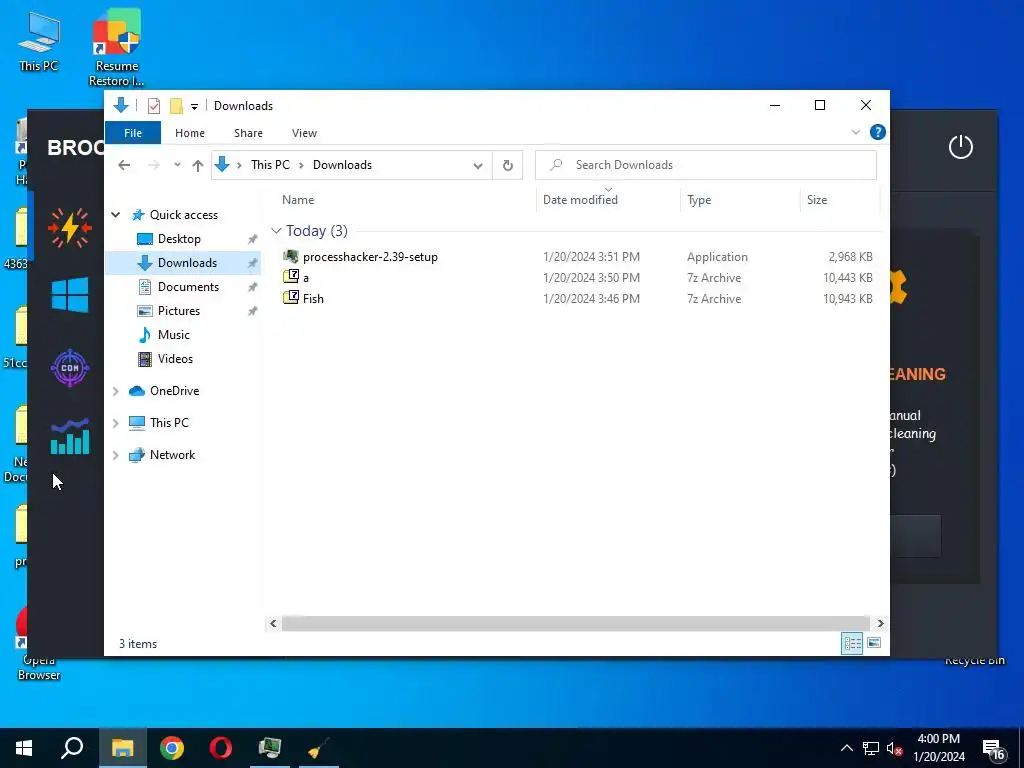Viewport: 1024px width, 768px height.
Task: Open the File ribbon tab
Action: [133, 133]
